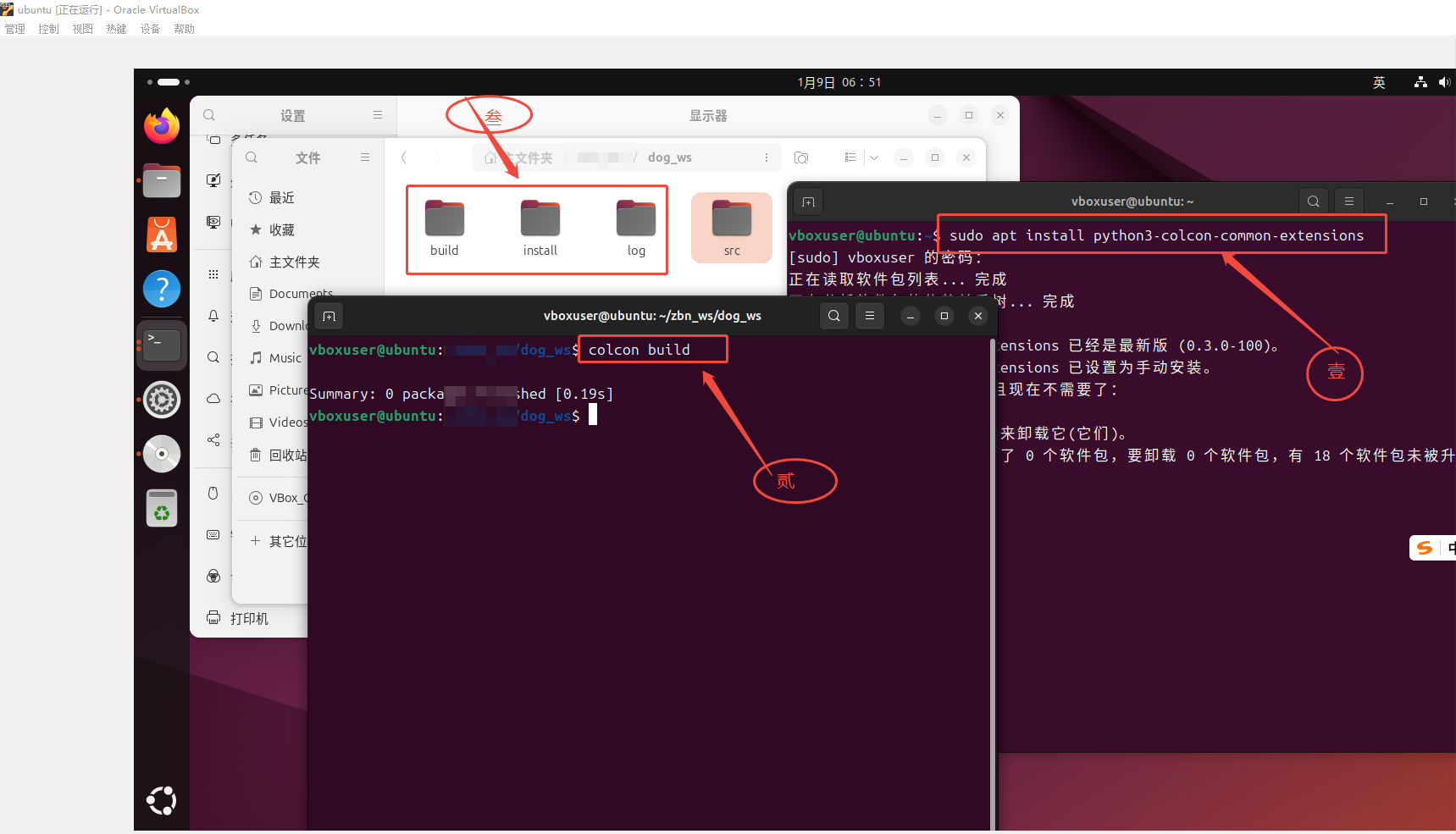Image resolution: width=1456 pixels, height=834 pixels.
Task: Select 最近 in the Files sidebar
Action: coord(281,197)
